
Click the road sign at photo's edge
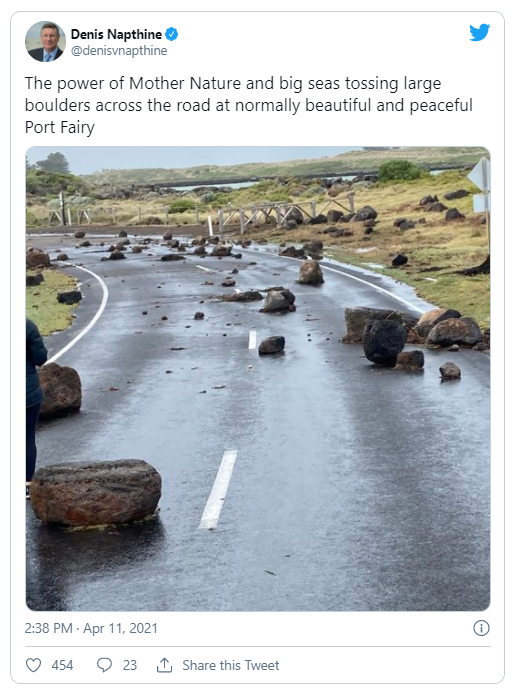pyautogui.click(x=480, y=185)
